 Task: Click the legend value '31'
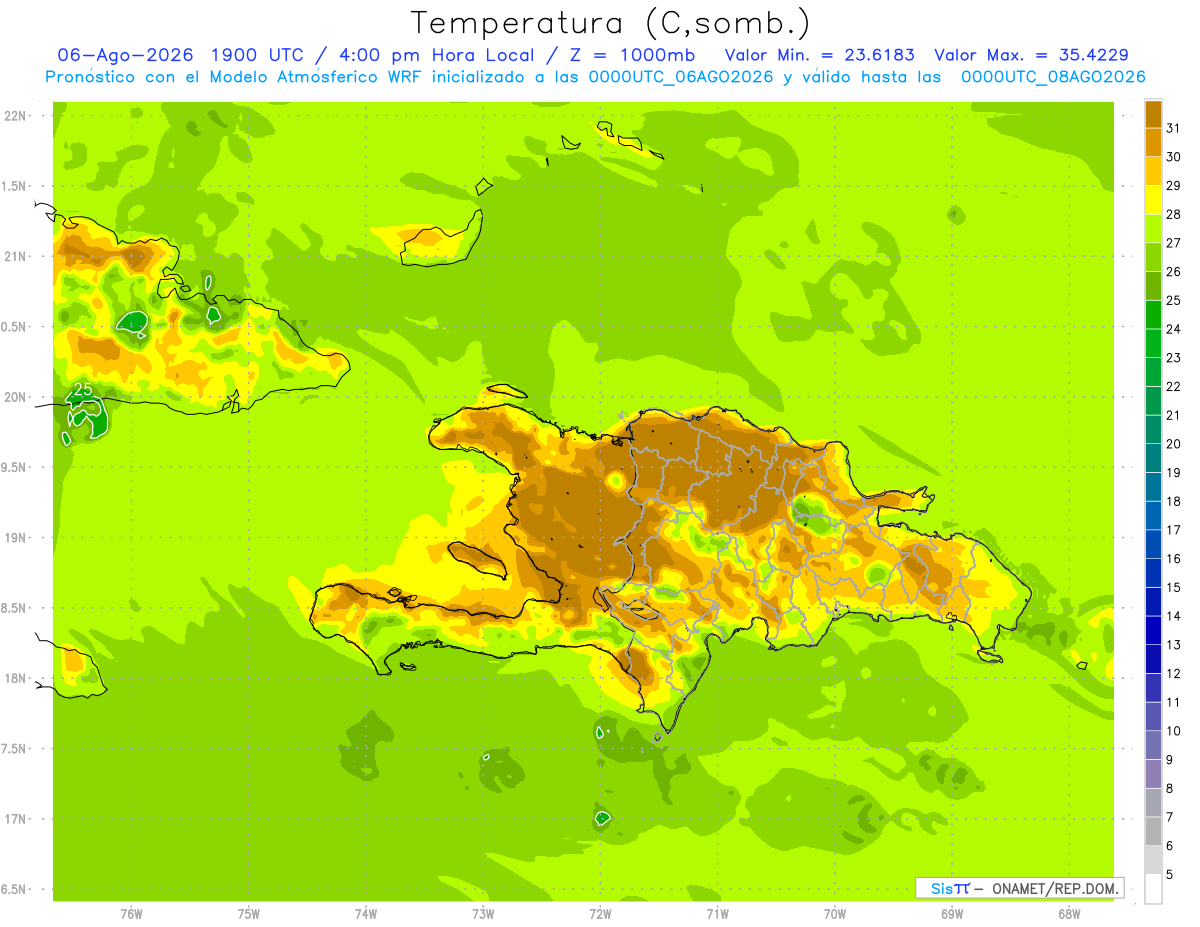[x=1174, y=128]
